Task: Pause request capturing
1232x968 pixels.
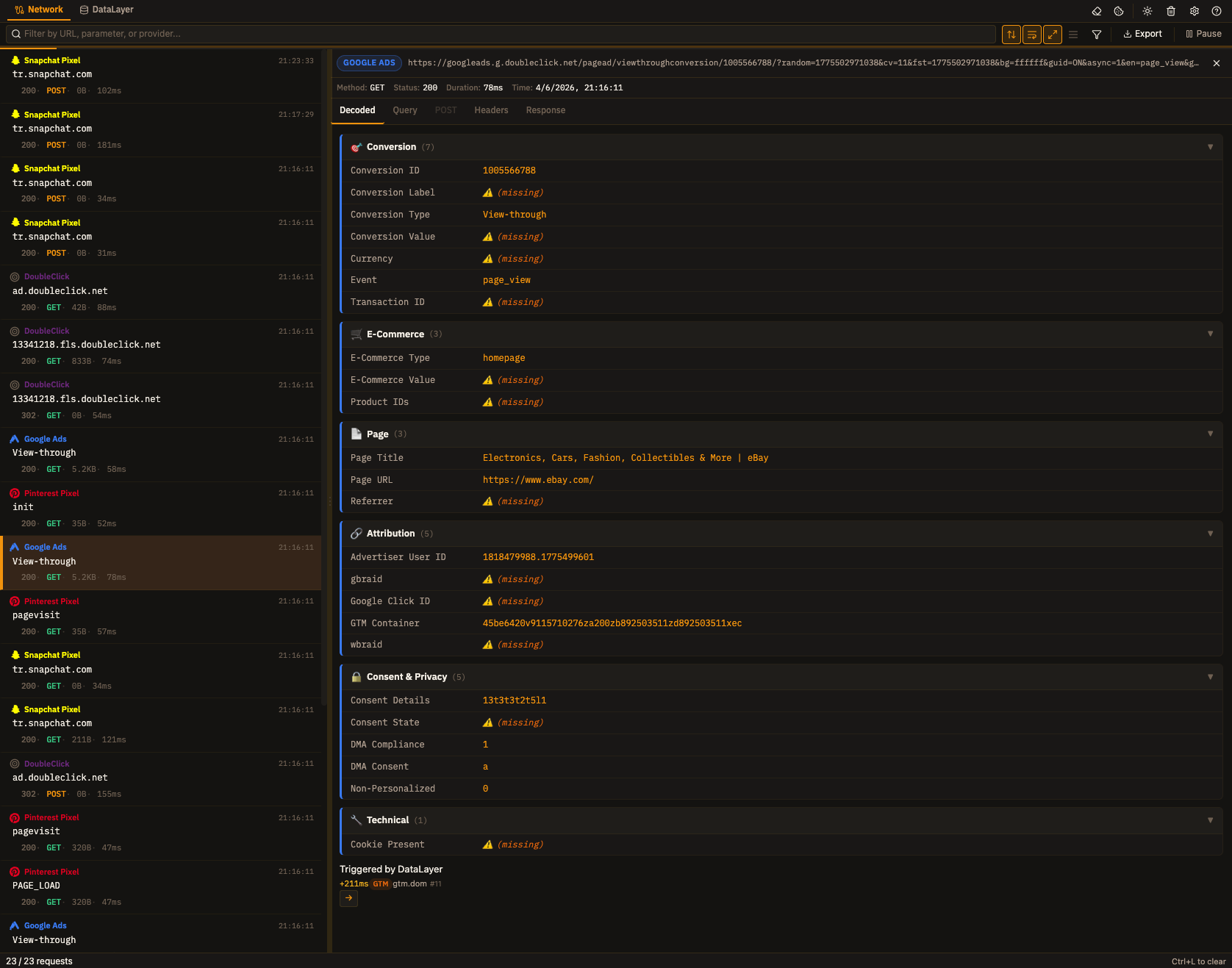Action: (1203, 34)
